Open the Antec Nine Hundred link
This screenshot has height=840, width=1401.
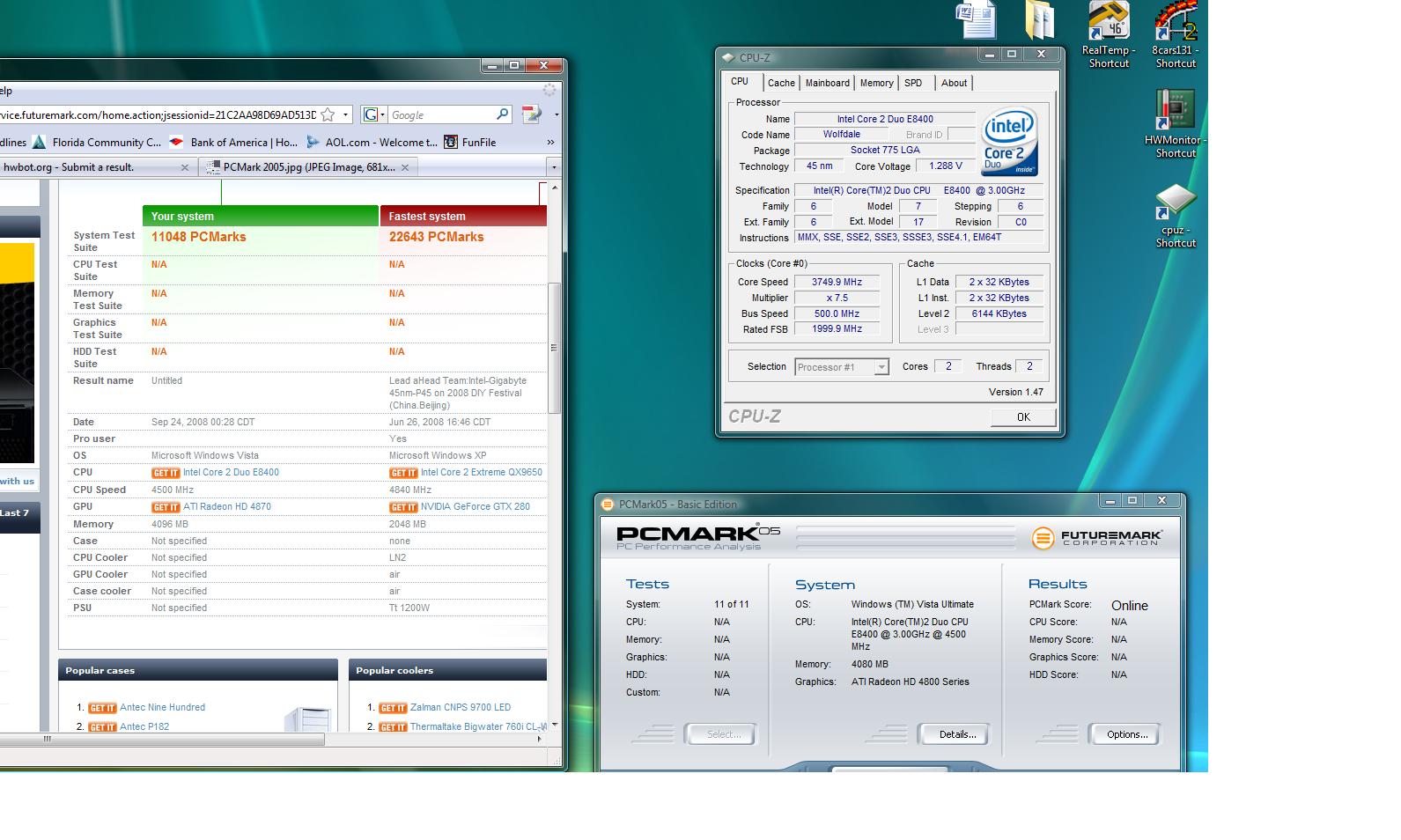point(162,708)
